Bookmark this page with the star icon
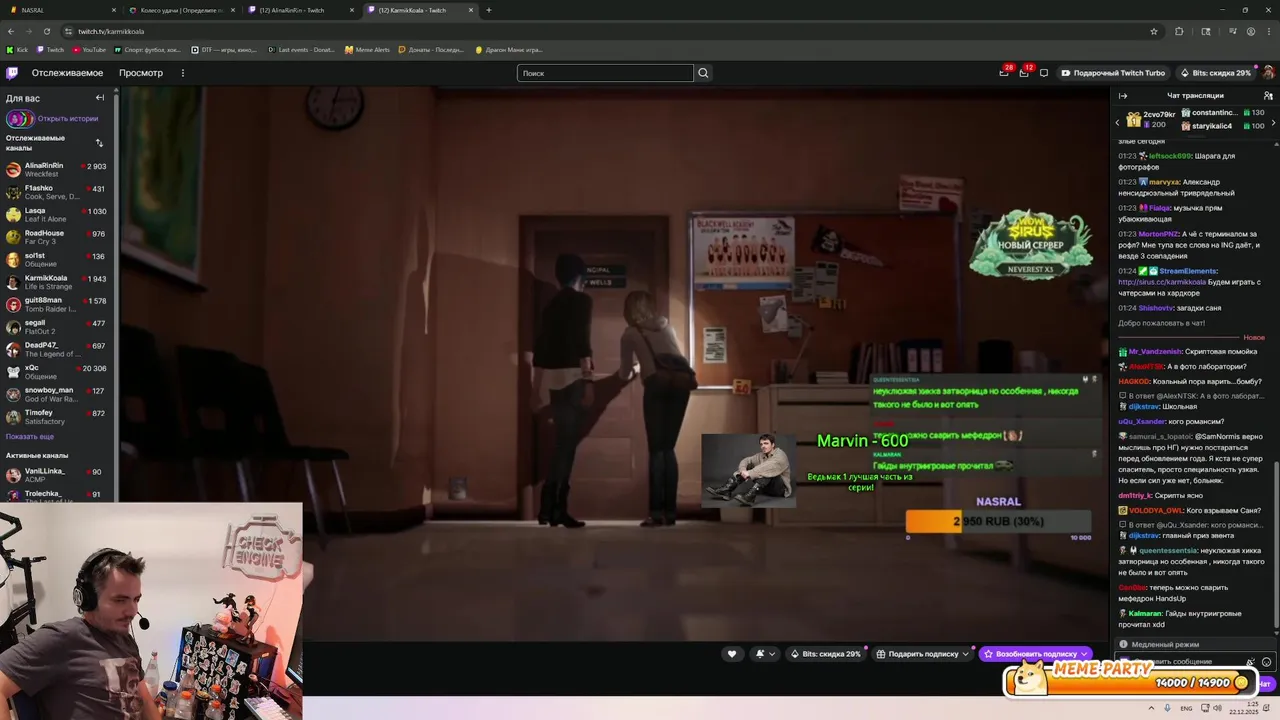 1153,31
